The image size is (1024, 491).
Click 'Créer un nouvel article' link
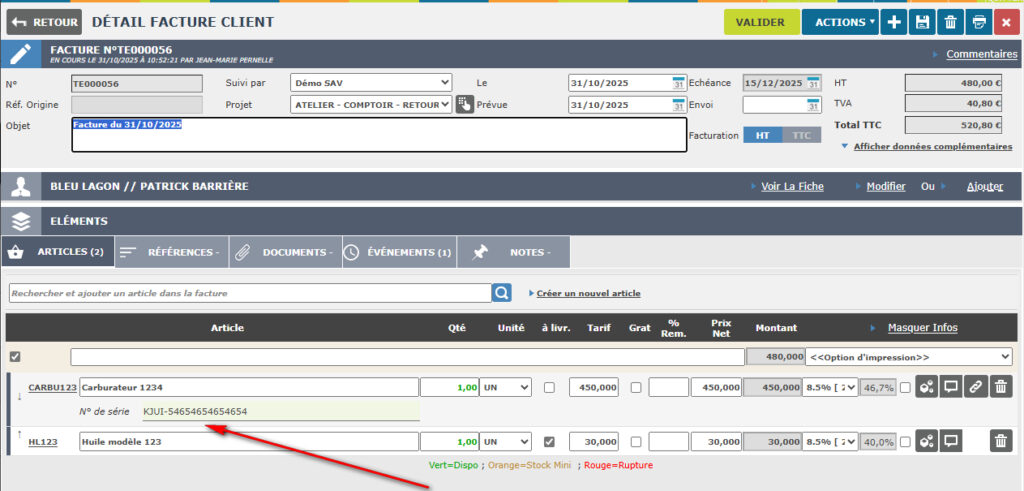click(588, 293)
